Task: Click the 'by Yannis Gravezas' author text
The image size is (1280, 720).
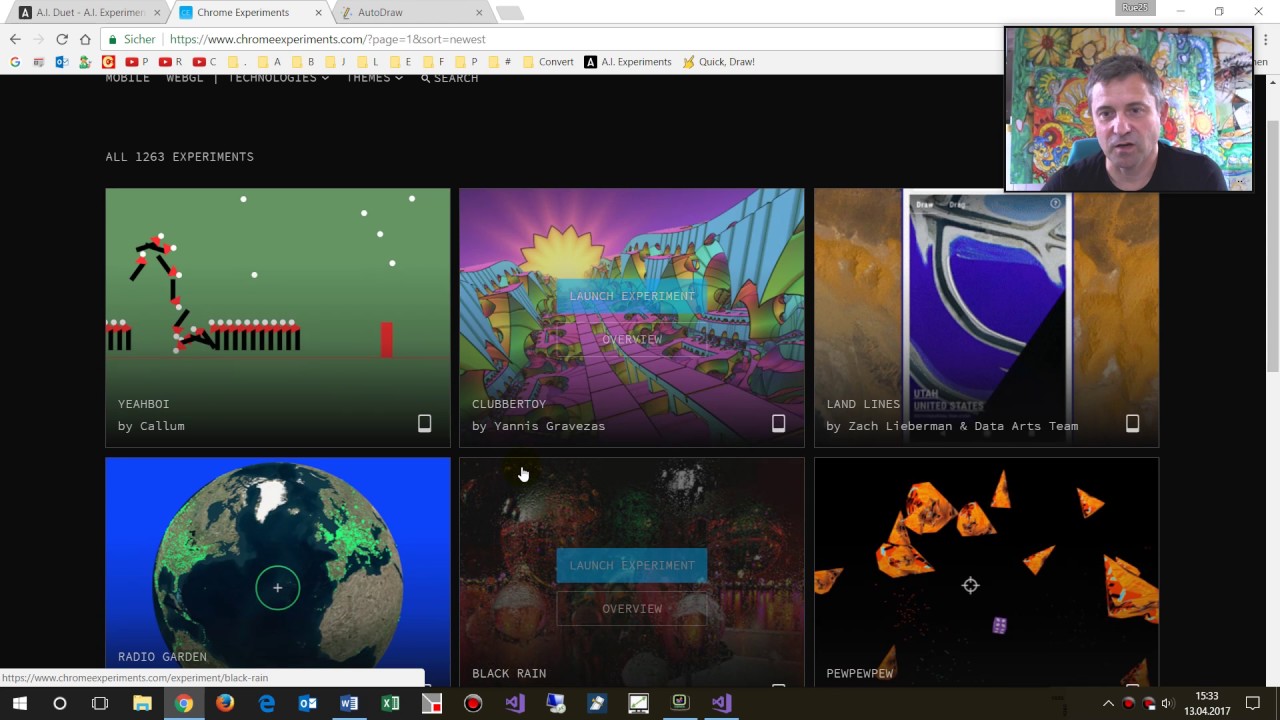Action: tap(538, 426)
